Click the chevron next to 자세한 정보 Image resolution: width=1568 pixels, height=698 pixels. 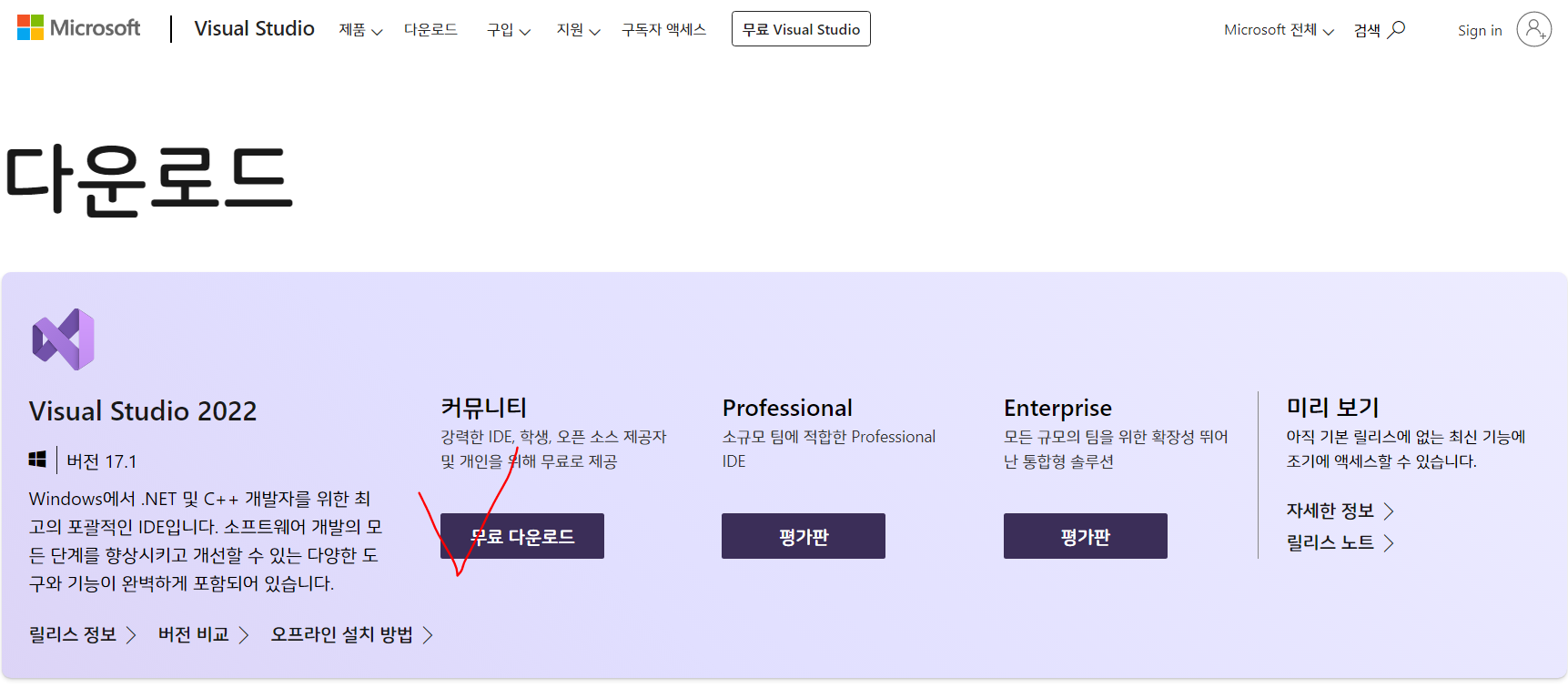pyautogui.click(x=1389, y=511)
